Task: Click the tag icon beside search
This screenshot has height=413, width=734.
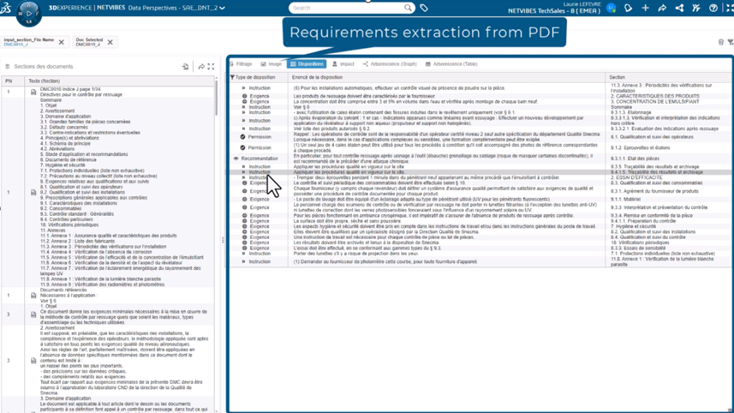Action: (x=425, y=8)
